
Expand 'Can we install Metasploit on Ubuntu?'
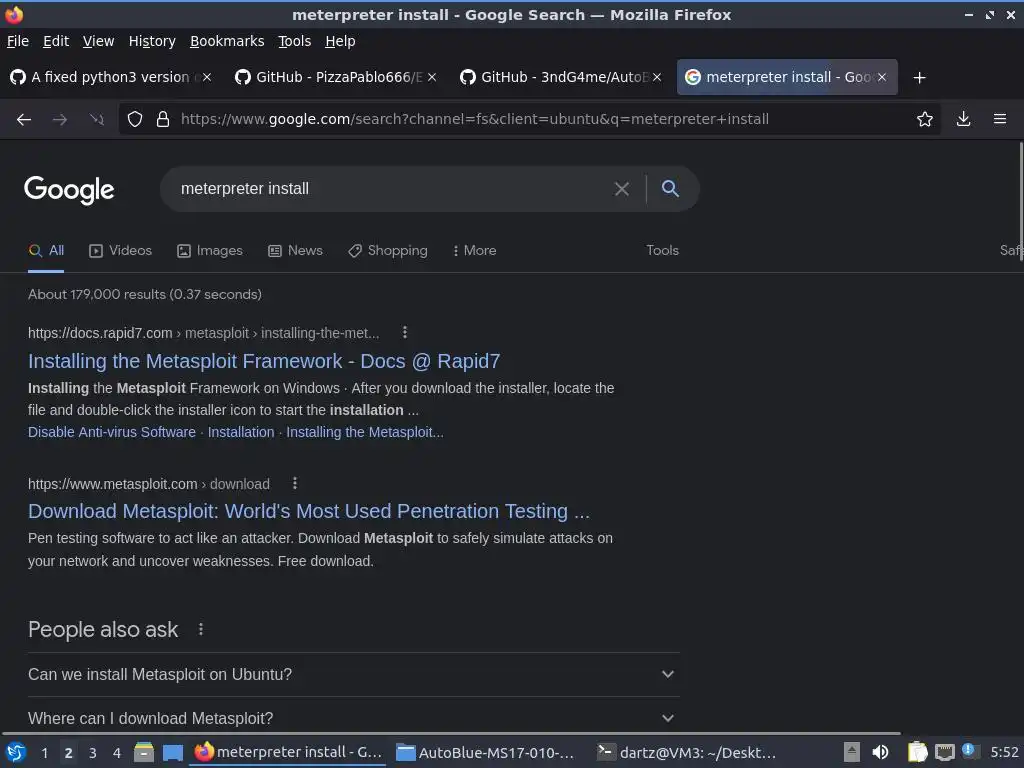click(353, 674)
